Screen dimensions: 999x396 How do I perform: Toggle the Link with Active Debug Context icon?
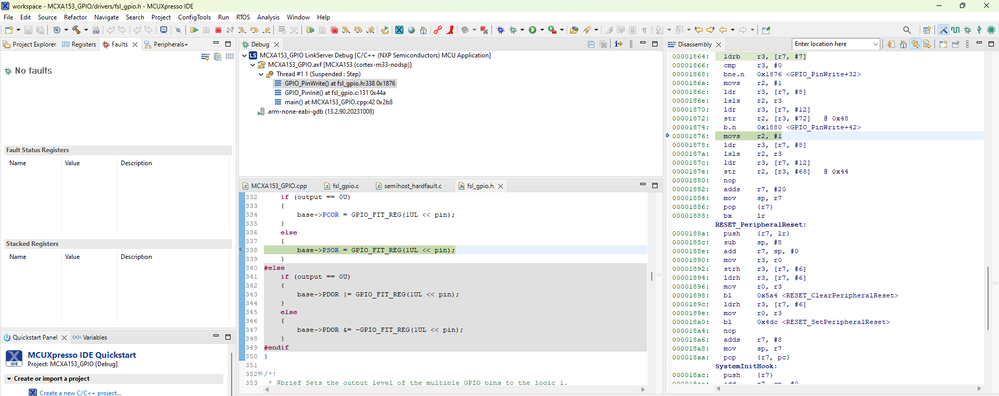pos(916,44)
